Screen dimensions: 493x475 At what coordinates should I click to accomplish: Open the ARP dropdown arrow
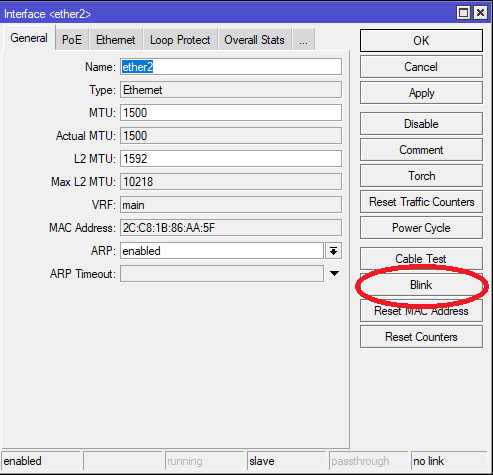tap(334, 251)
